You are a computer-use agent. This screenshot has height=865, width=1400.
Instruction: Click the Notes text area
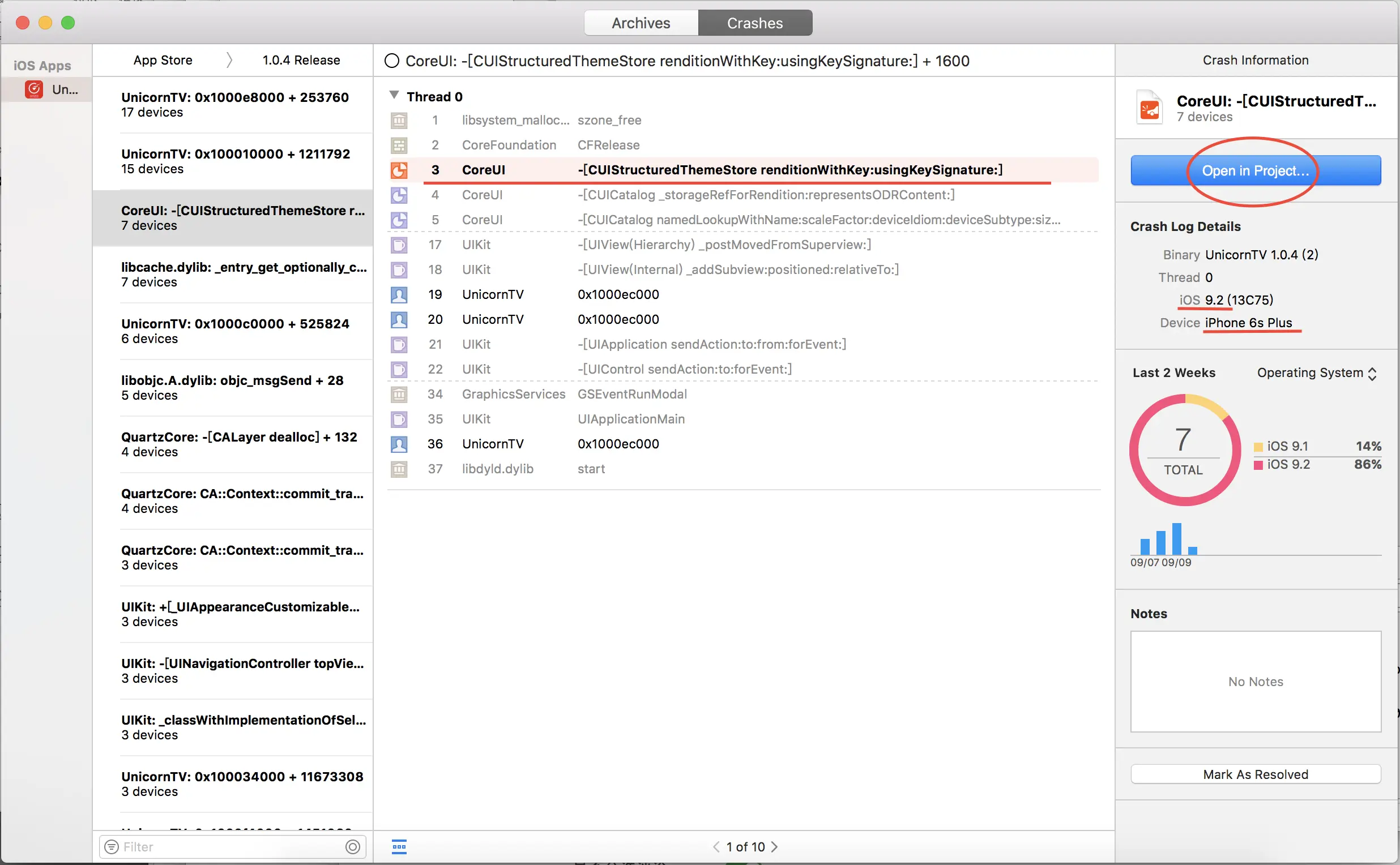point(1255,682)
